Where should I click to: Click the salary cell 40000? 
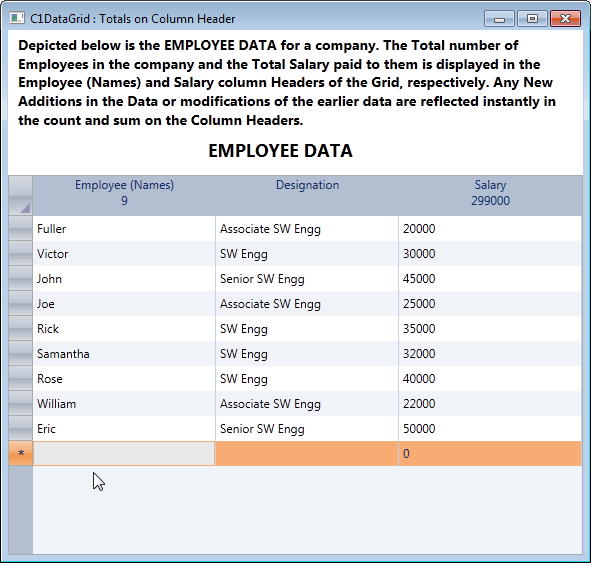click(x=490, y=378)
